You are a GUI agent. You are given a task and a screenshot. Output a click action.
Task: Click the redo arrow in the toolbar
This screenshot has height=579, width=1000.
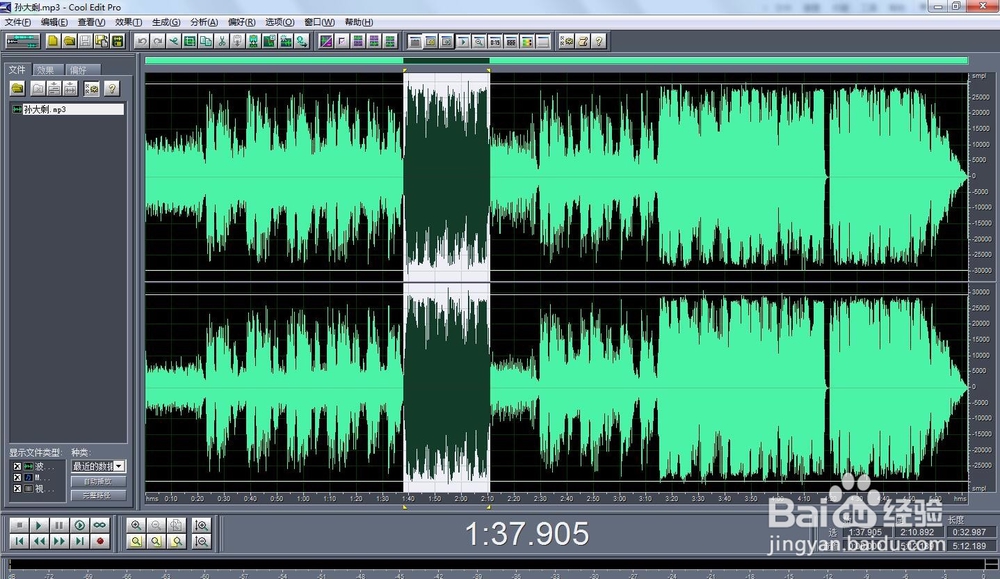click(x=158, y=41)
